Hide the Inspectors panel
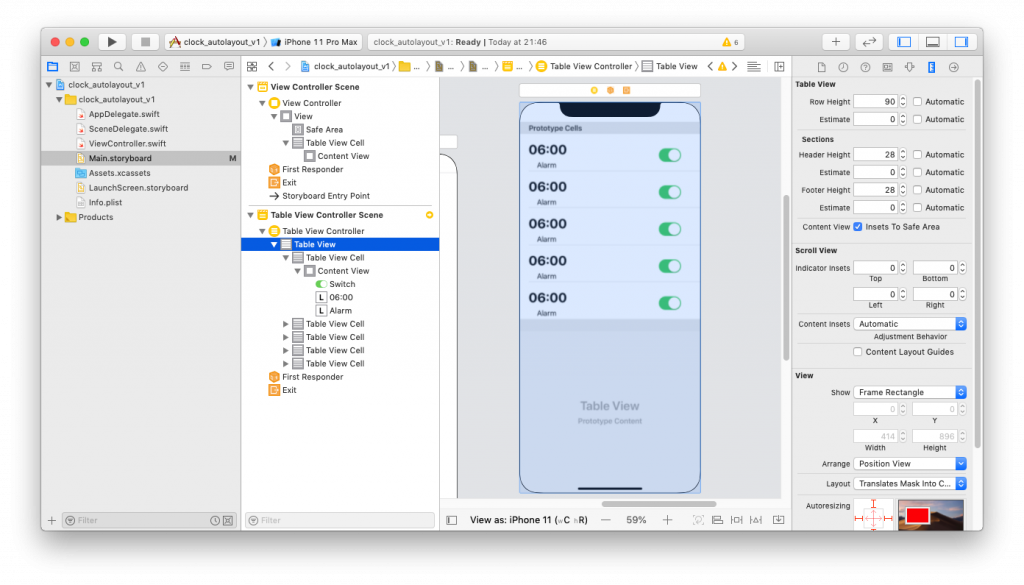The width and height of the screenshot is (1024, 585). 961,42
